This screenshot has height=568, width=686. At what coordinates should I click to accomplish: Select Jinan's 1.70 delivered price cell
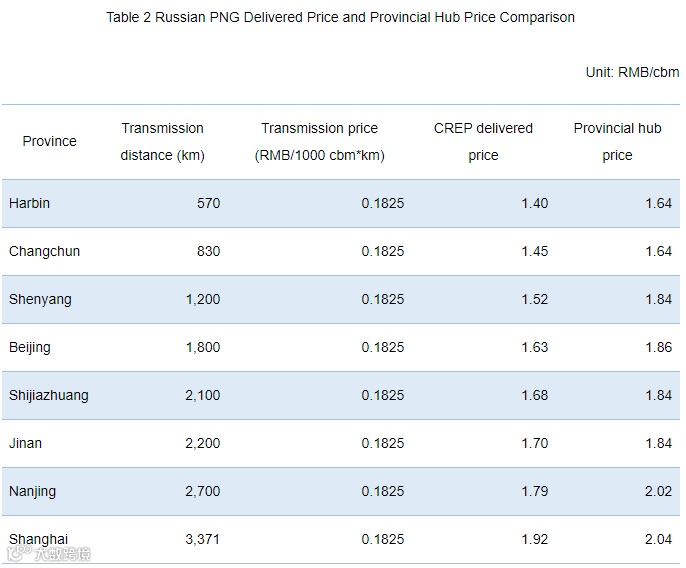tap(534, 443)
